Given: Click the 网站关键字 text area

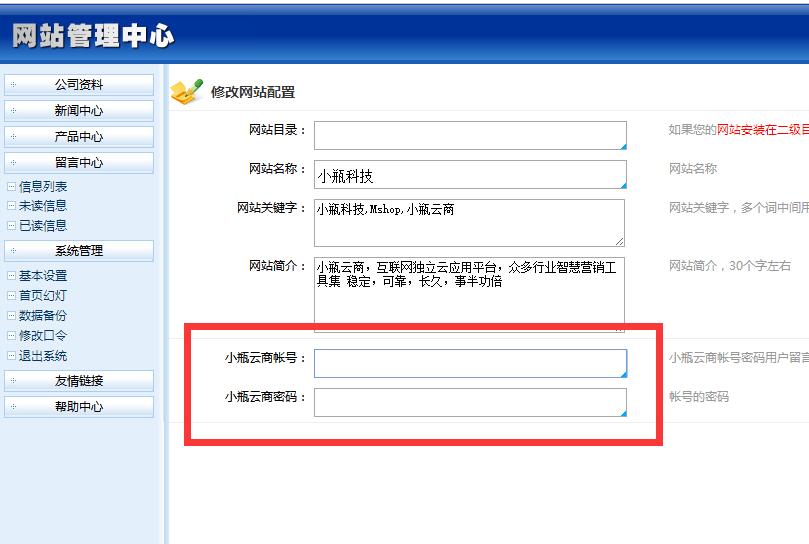Looking at the screenshot, I should click(470, 223).
